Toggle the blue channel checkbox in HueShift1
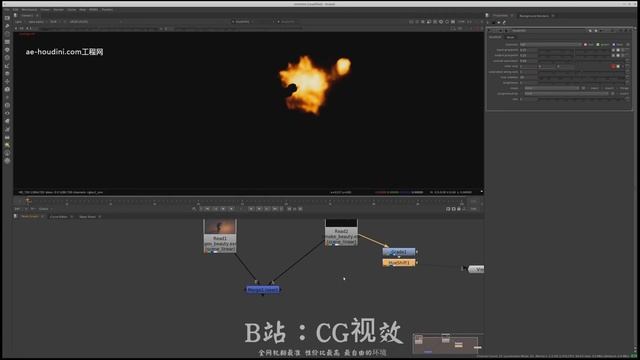 [x=613, y=44]
